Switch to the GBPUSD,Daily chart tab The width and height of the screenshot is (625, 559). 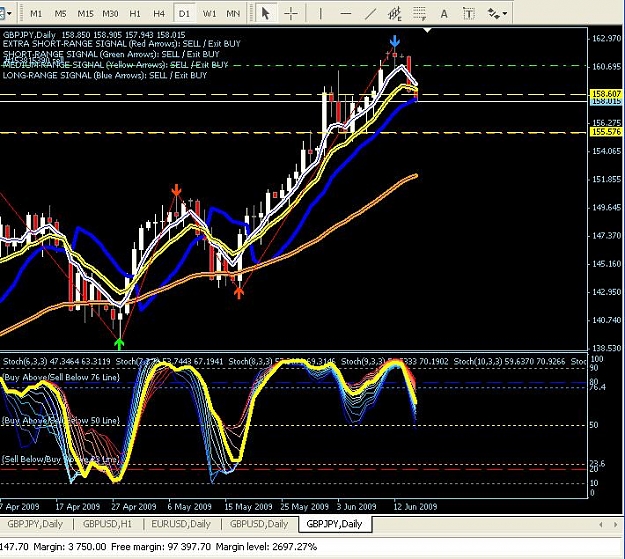tap(259, 524)
